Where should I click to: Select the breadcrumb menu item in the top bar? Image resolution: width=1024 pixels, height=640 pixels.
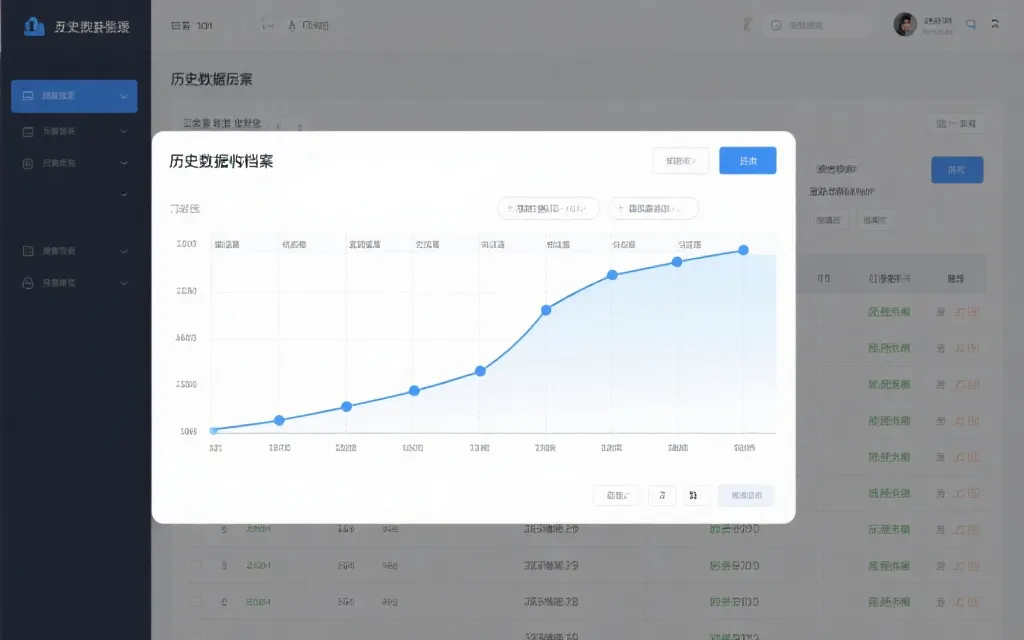coord(190,25)
